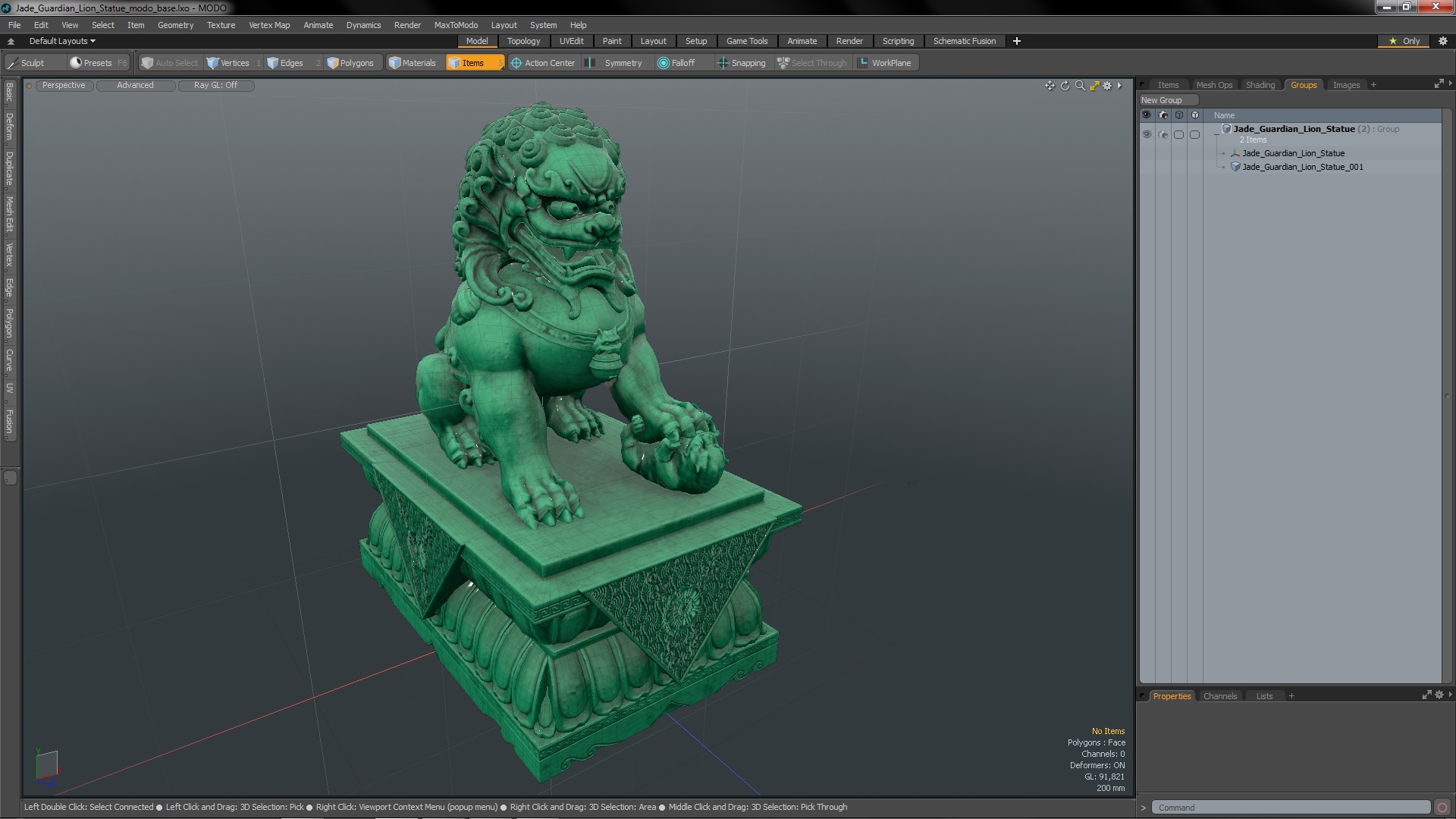The width and height of the screenshot is (1456, 819).
Task: Open the Advanced shading style dropdown
Action: tap(135, 86)
